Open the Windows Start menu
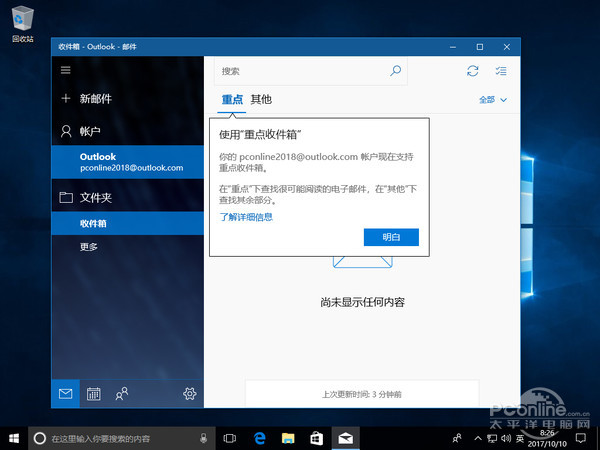 [x=14, y=439]
